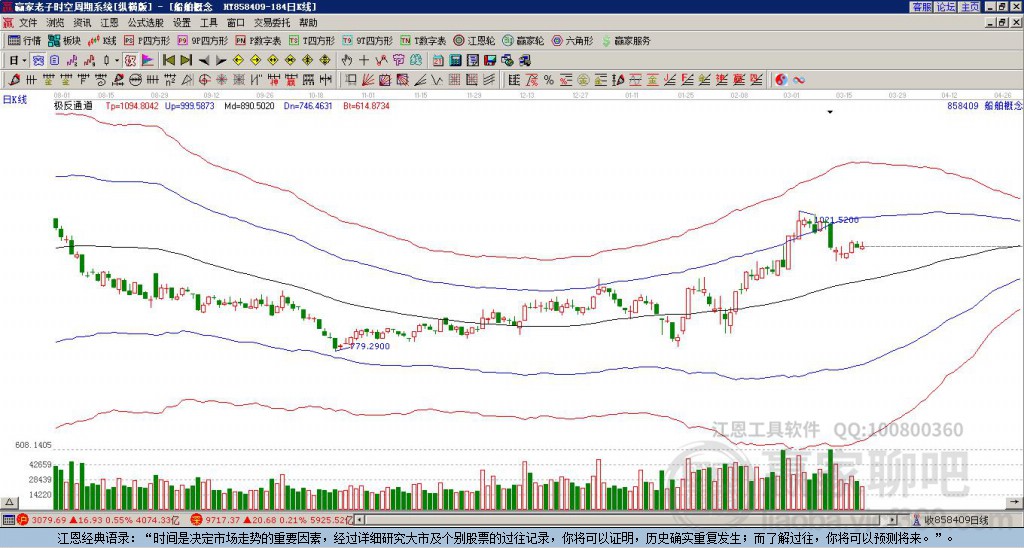Screen dimensions: 1024x548
Task: Select the hand pan tool
Action: click(x=346, y=61)
